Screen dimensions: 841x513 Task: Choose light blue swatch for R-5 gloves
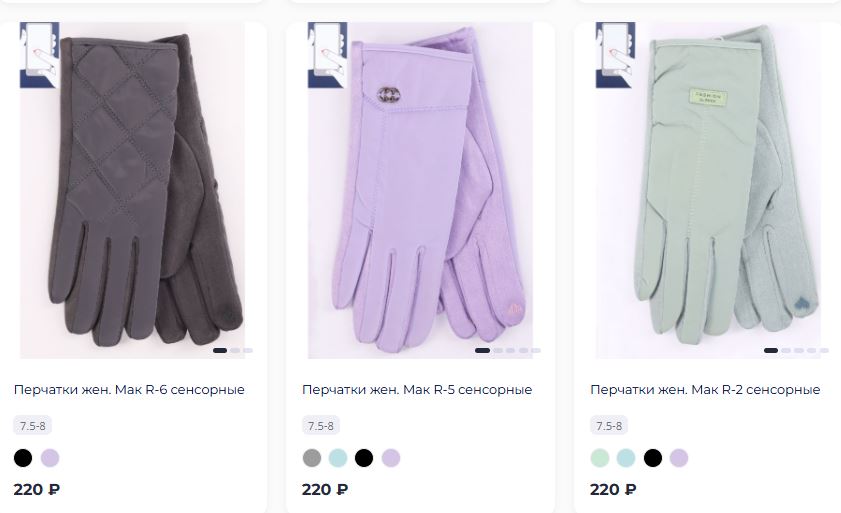pos(338,458)
